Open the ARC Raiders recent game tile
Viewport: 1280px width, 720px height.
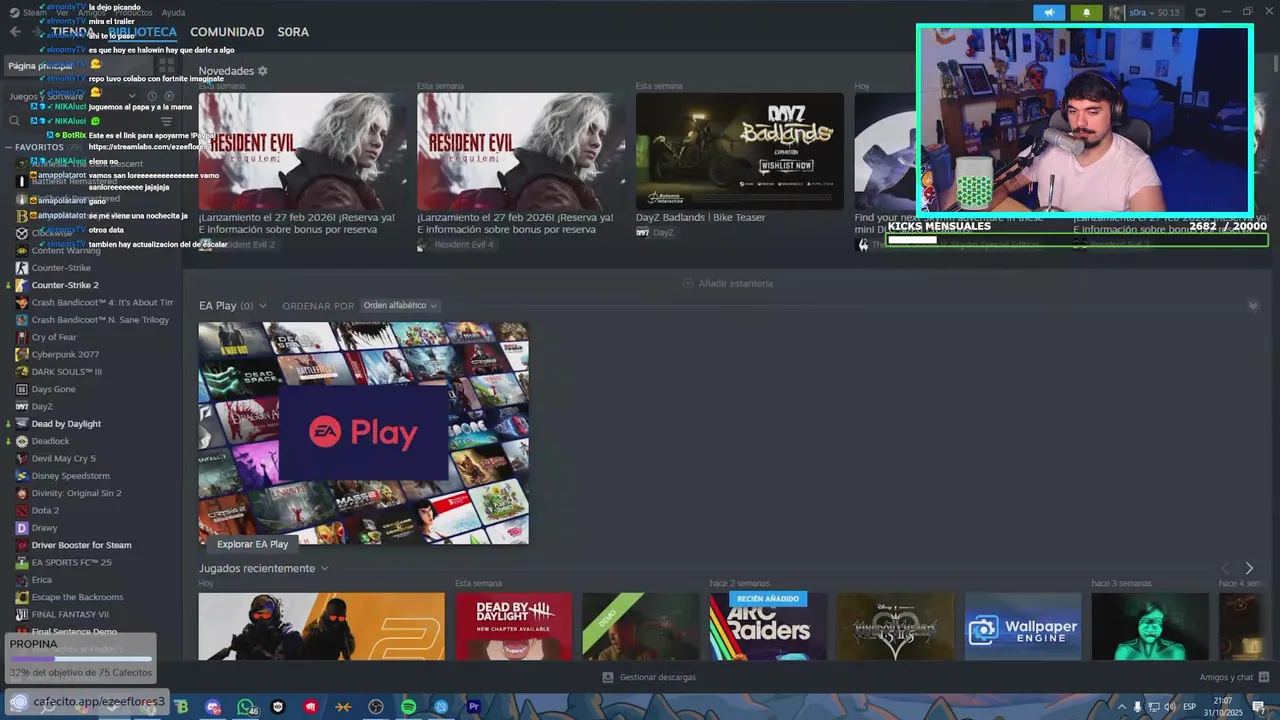click(x=768, y=626)
